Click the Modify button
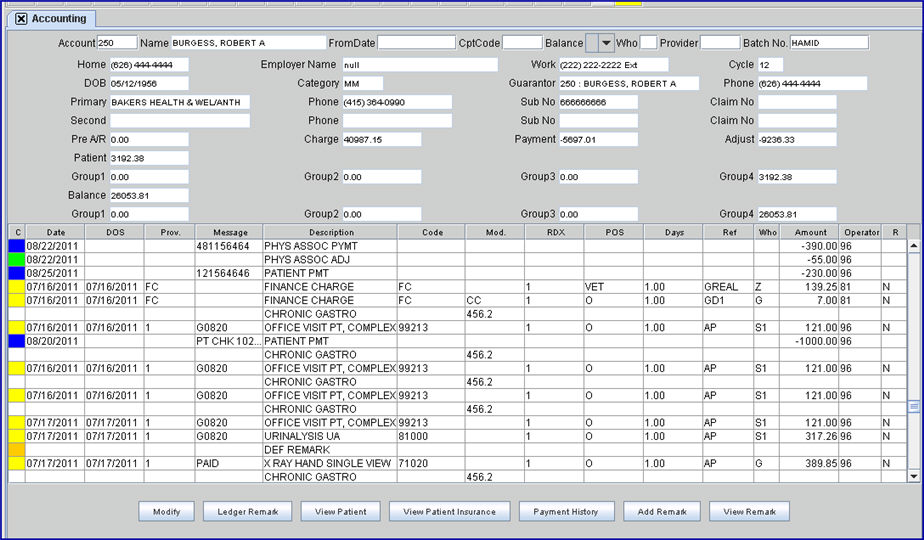 [x=166, y=512]
